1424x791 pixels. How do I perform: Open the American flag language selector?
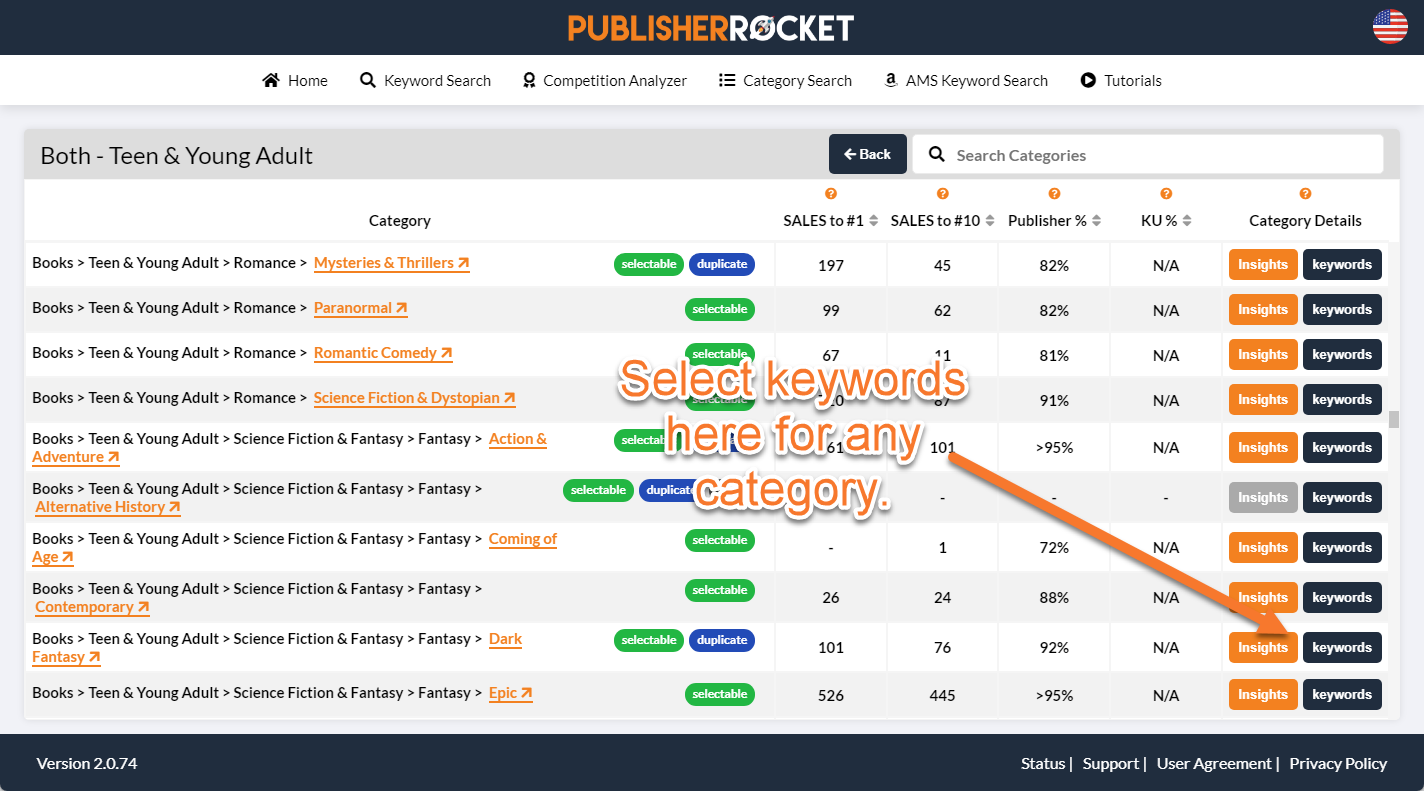point(1390,28)
